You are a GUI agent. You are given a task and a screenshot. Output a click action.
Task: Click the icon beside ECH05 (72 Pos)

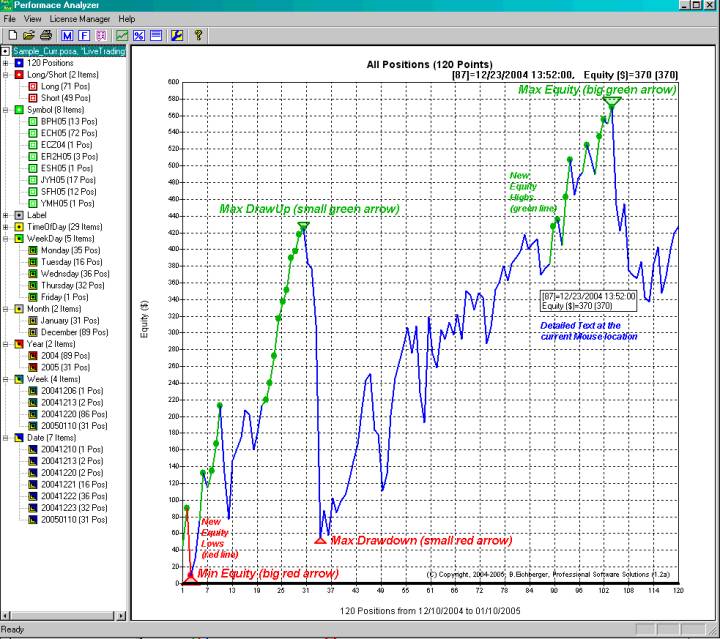(33, 133)
